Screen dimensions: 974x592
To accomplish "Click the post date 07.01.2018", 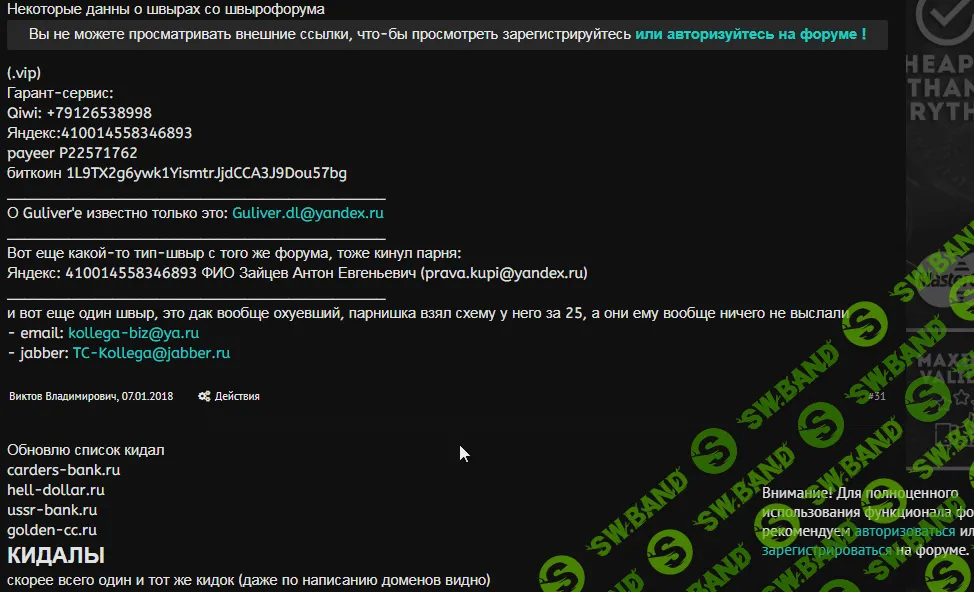I will click(147, 396).
